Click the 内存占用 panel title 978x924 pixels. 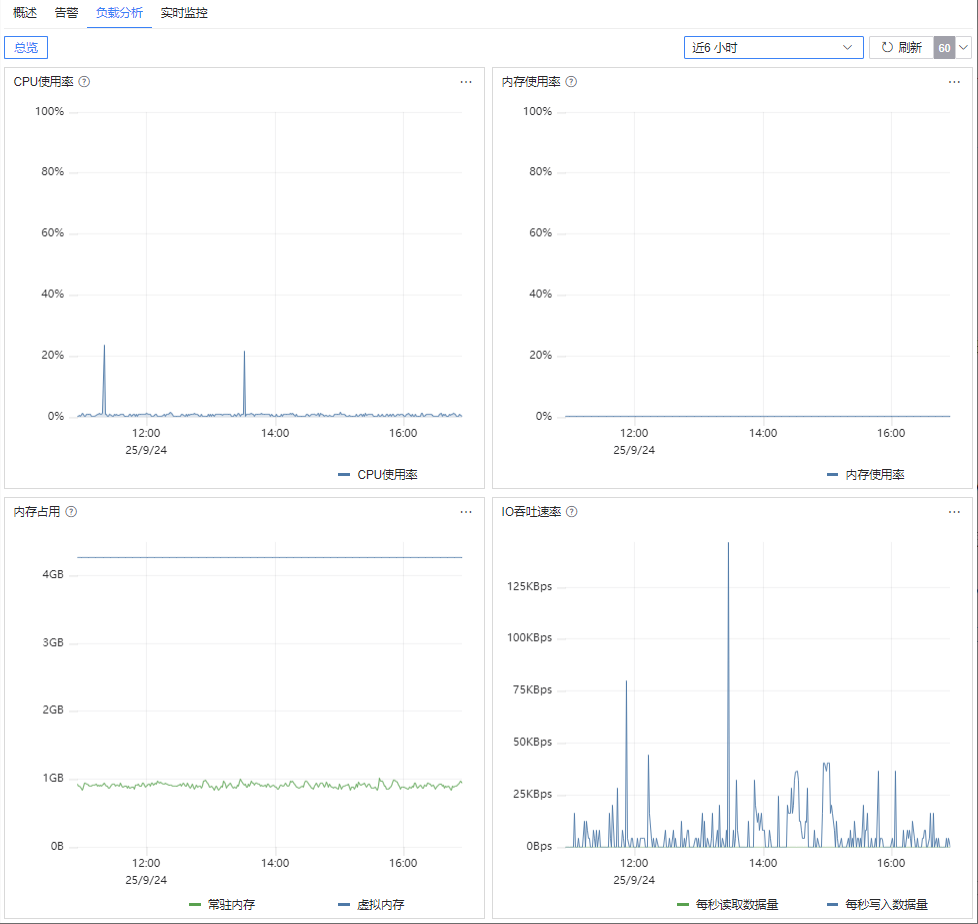pos(37,512)
